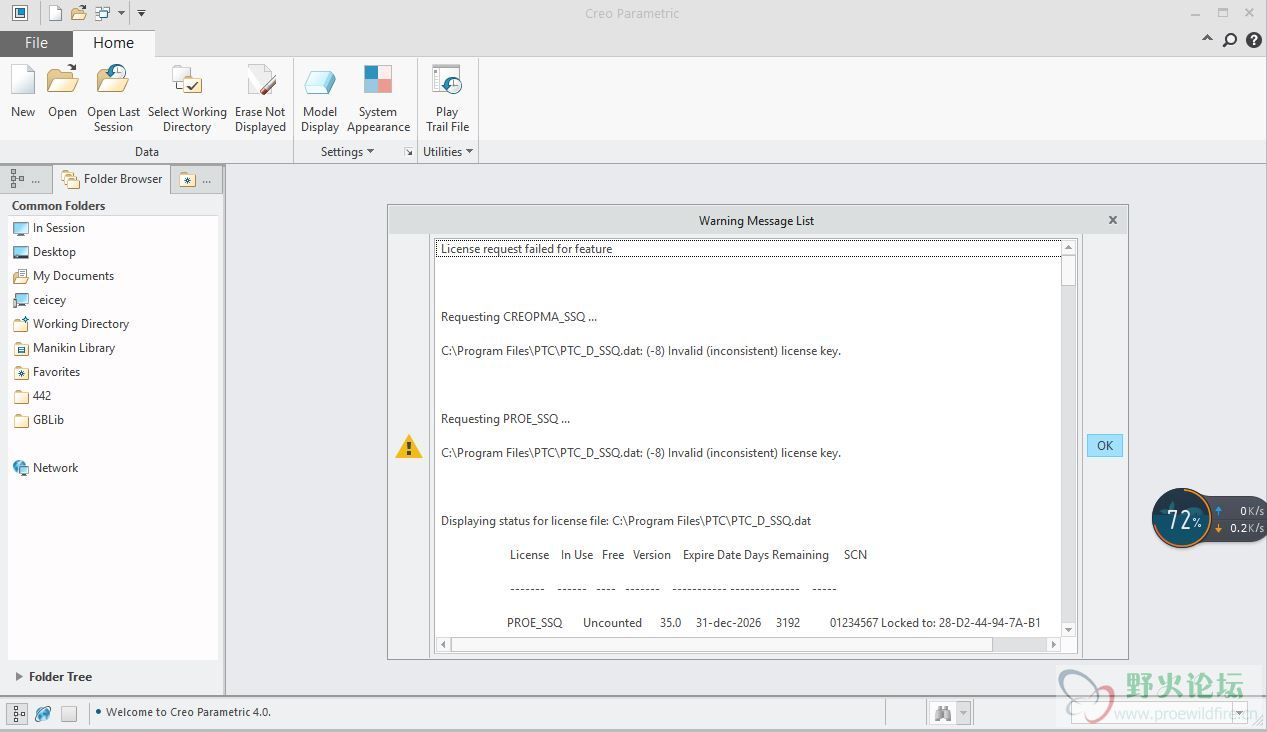The height and width of the screenshot is (732, 1267).
Task: Click the warning list scroll down arrow
Action: (1068, 629)
